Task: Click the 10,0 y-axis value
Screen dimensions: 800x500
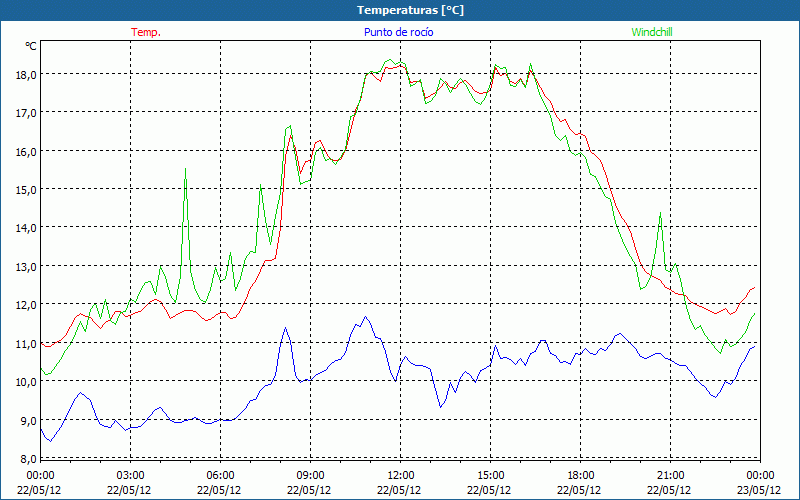Action: click(x=26, y=382)
